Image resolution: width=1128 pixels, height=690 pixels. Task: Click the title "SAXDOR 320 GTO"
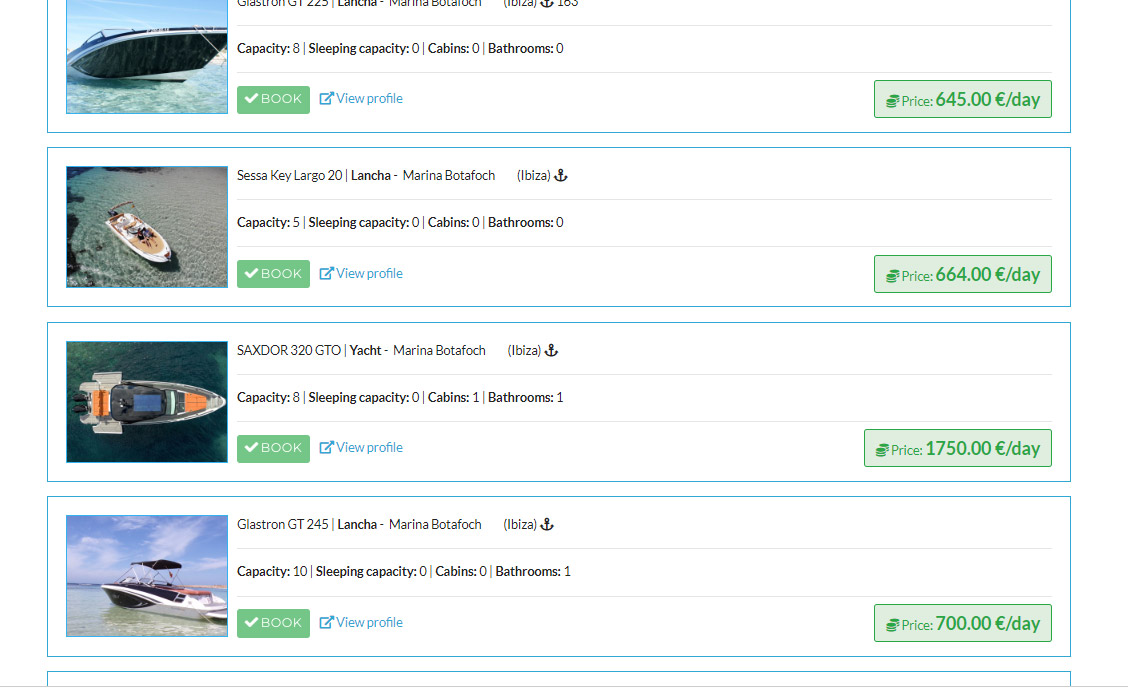pos(288,350)
